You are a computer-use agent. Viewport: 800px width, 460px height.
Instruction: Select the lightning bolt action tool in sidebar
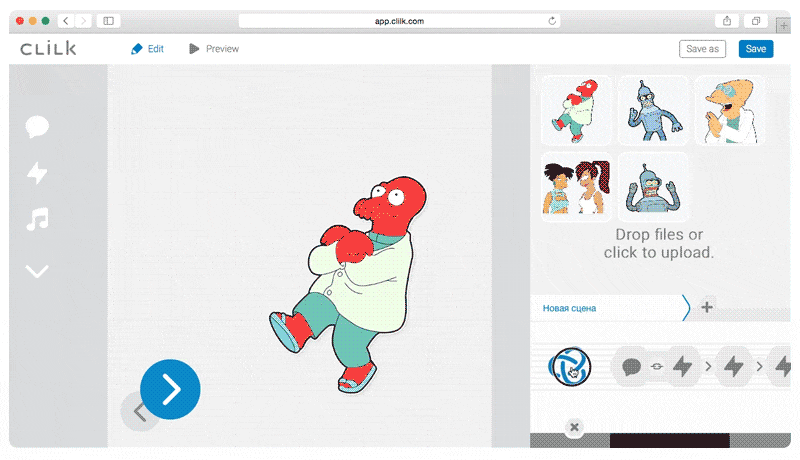click(37, 173)
